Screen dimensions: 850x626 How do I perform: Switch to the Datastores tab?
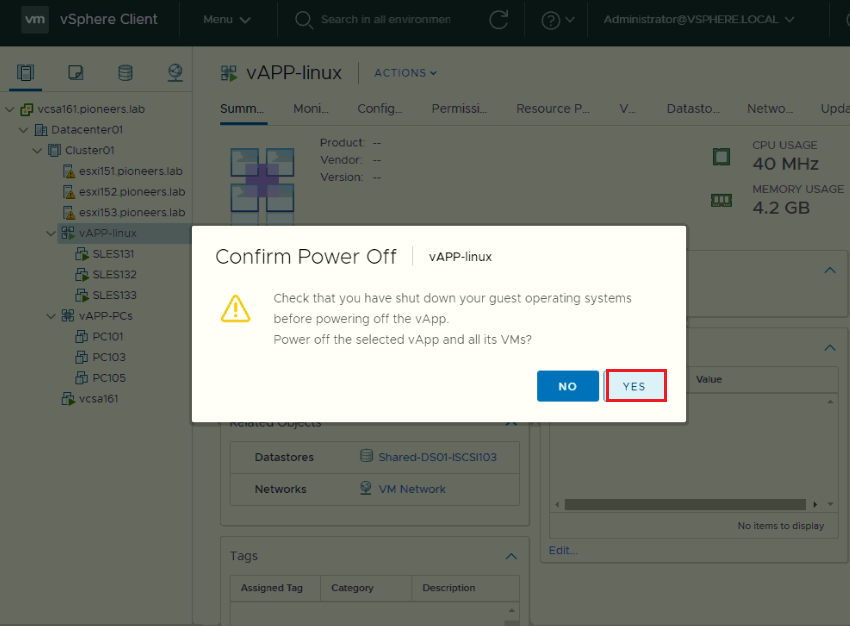point(693,109)
